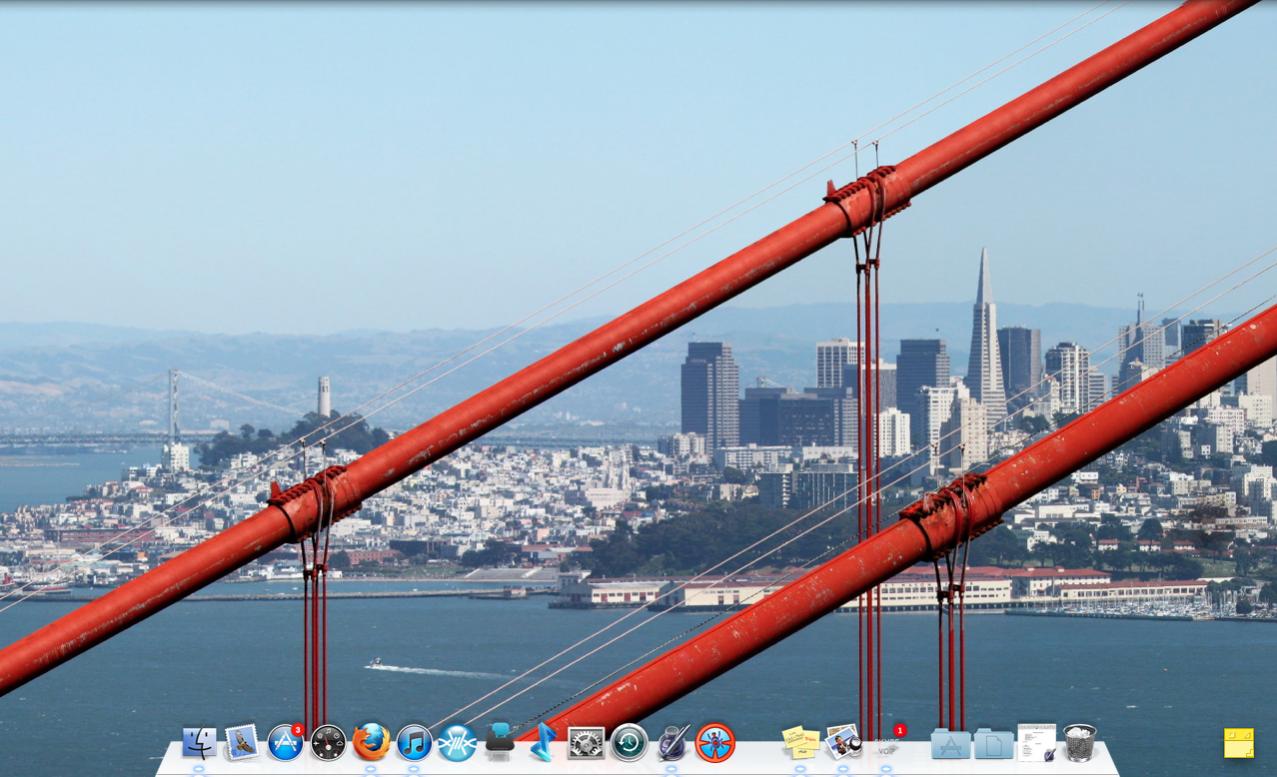Open the red circular figure app icon
The height and width of the screenshot is (777, 1277).
tap(715, 743)
